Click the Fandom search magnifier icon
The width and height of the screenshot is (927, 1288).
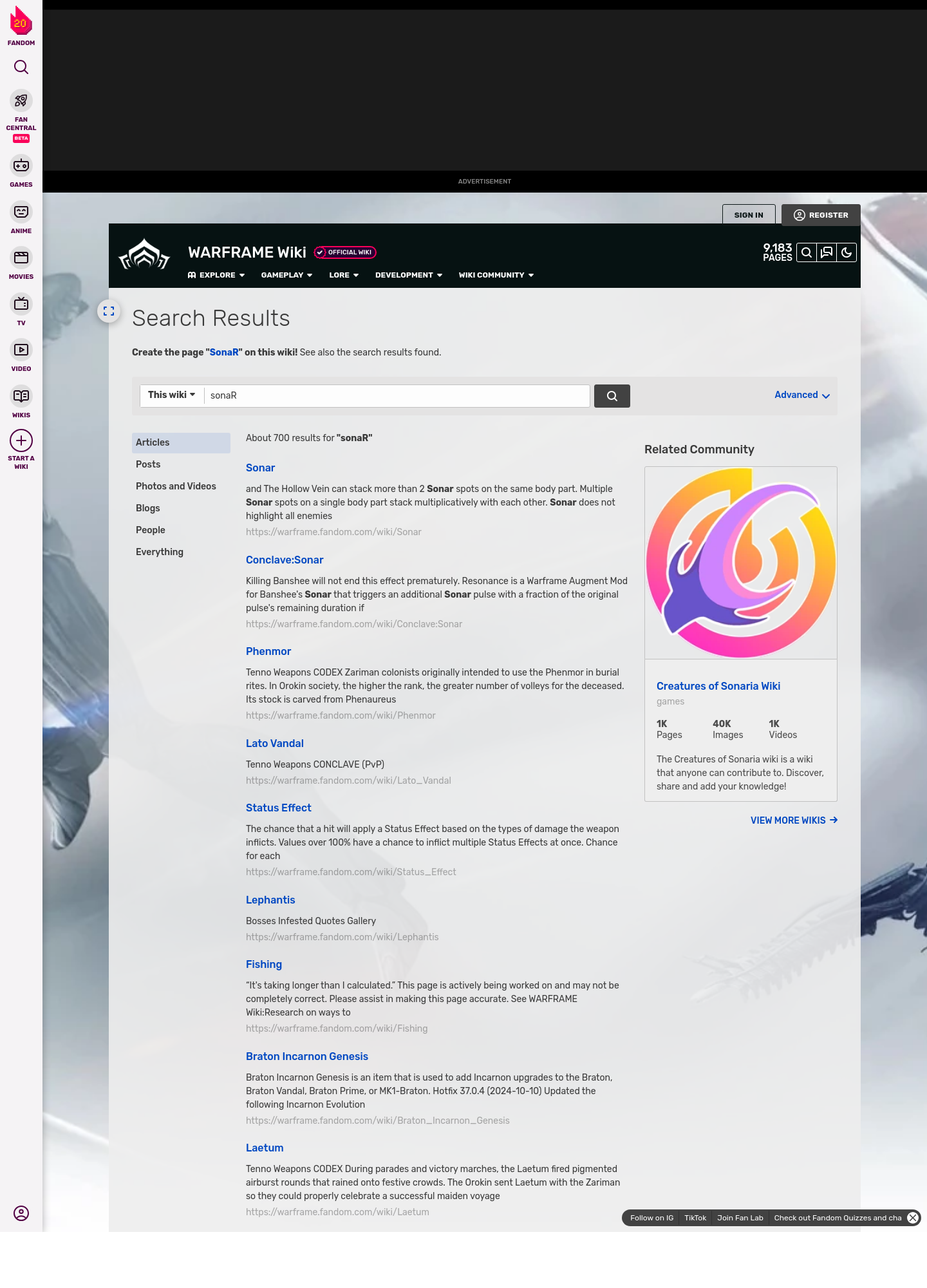pyautogui.click(x=21, y=67)
